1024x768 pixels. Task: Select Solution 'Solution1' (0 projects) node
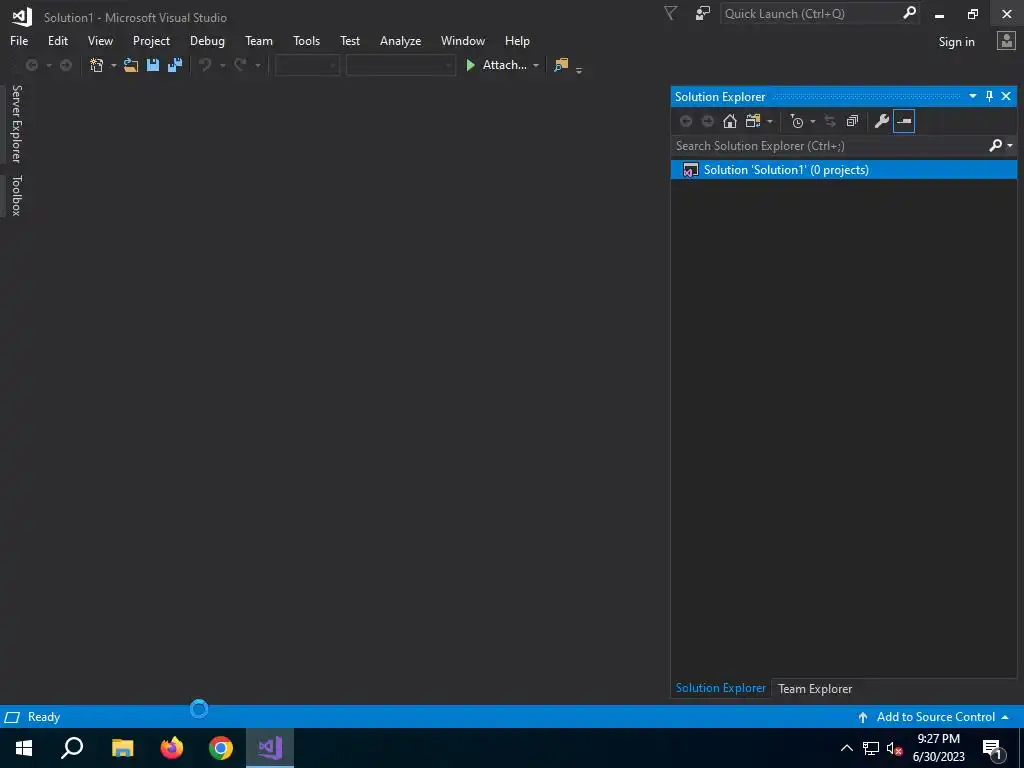tap(844, 170)
